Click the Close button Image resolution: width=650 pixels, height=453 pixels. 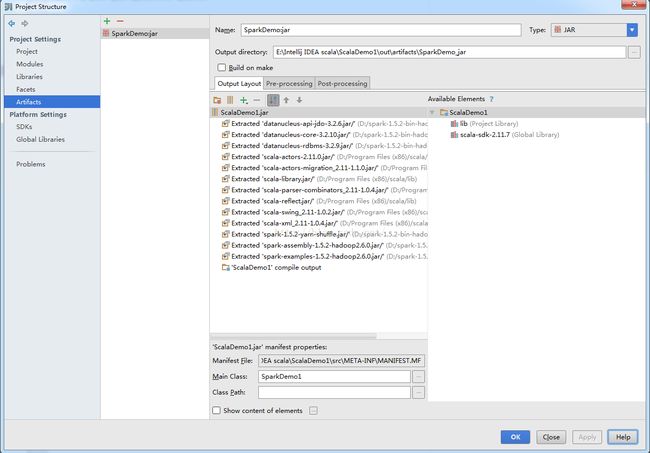click(x=551, y=437)
